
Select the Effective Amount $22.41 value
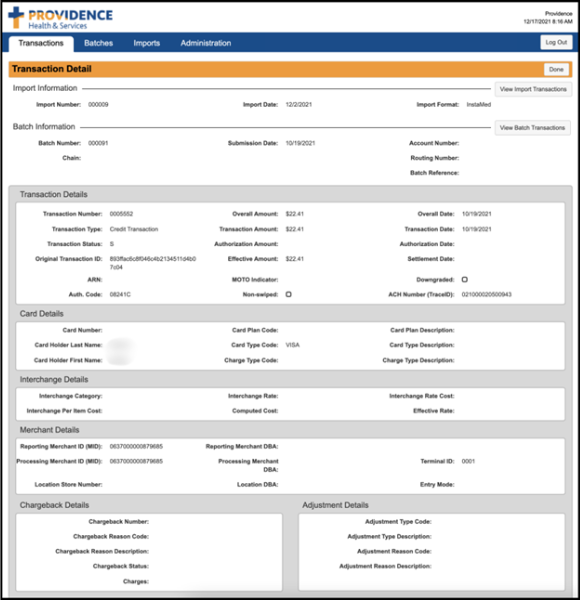[295, 259]
